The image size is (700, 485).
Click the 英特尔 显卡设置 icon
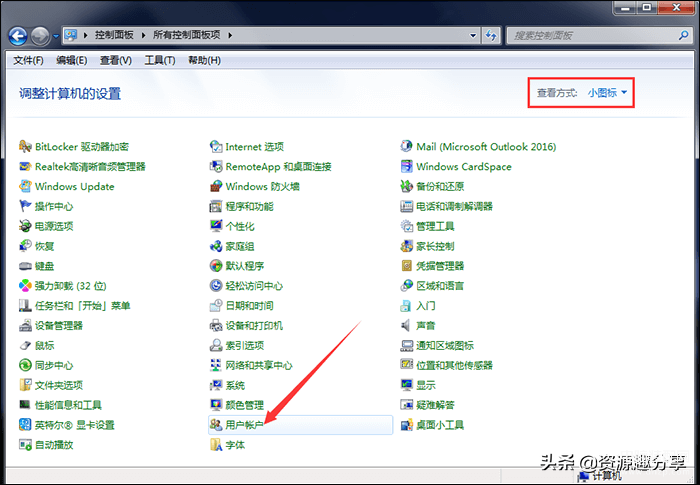[x=25, y=425]
